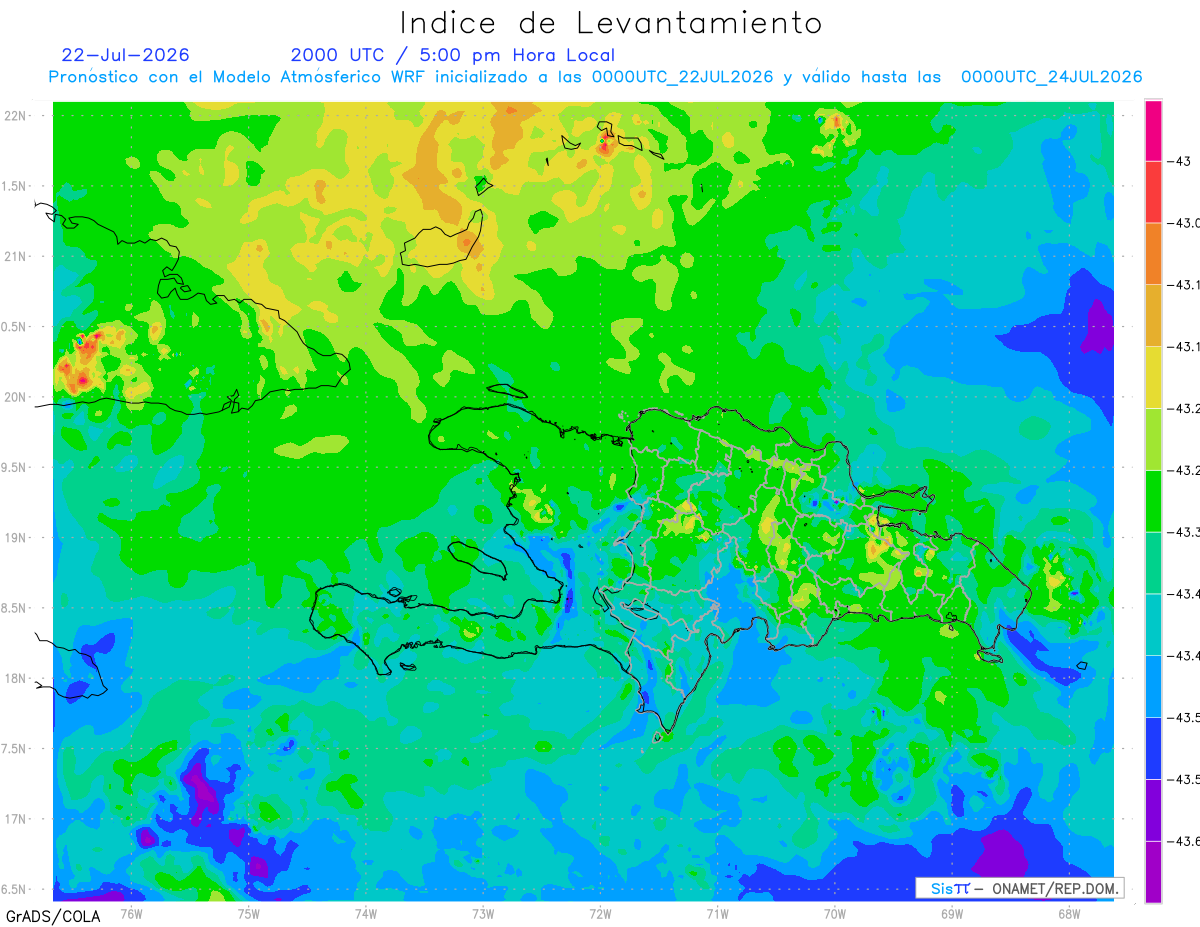Click the '70W' longitude label
This screenshot has height=927, width=1200.
(835, 913)
